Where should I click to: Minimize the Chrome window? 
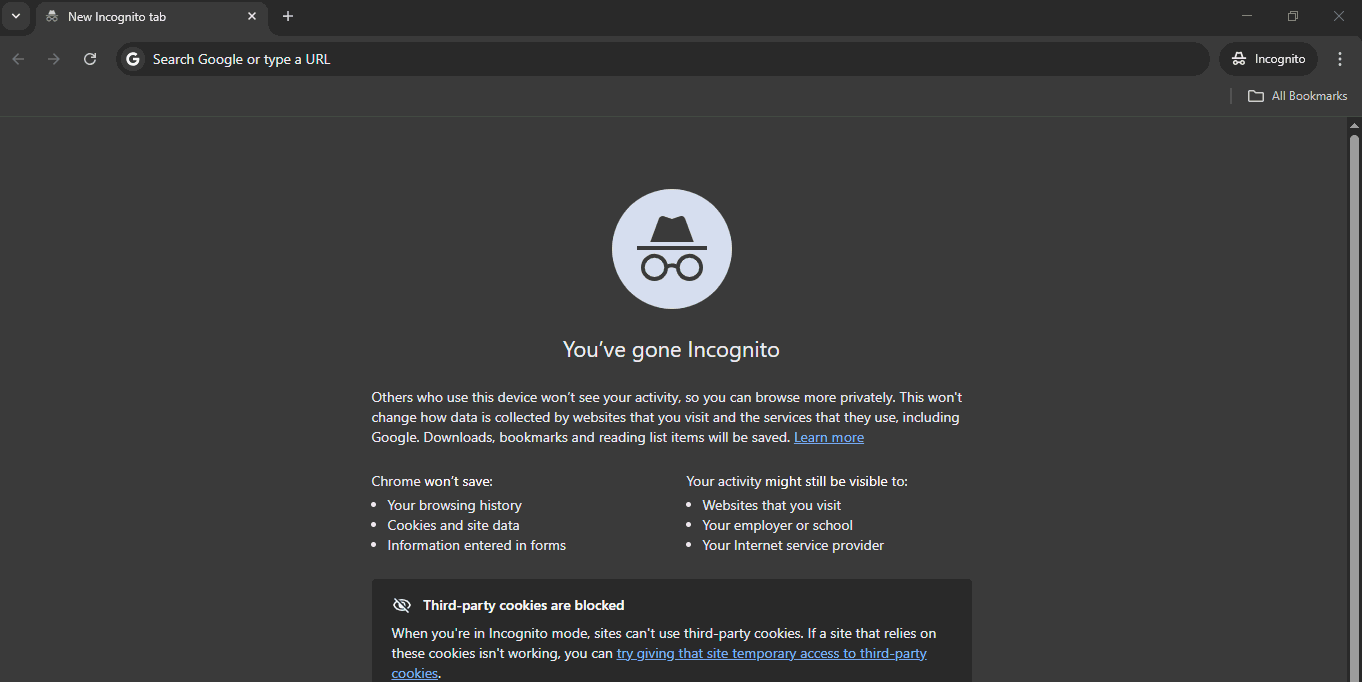click(1246, 16)
